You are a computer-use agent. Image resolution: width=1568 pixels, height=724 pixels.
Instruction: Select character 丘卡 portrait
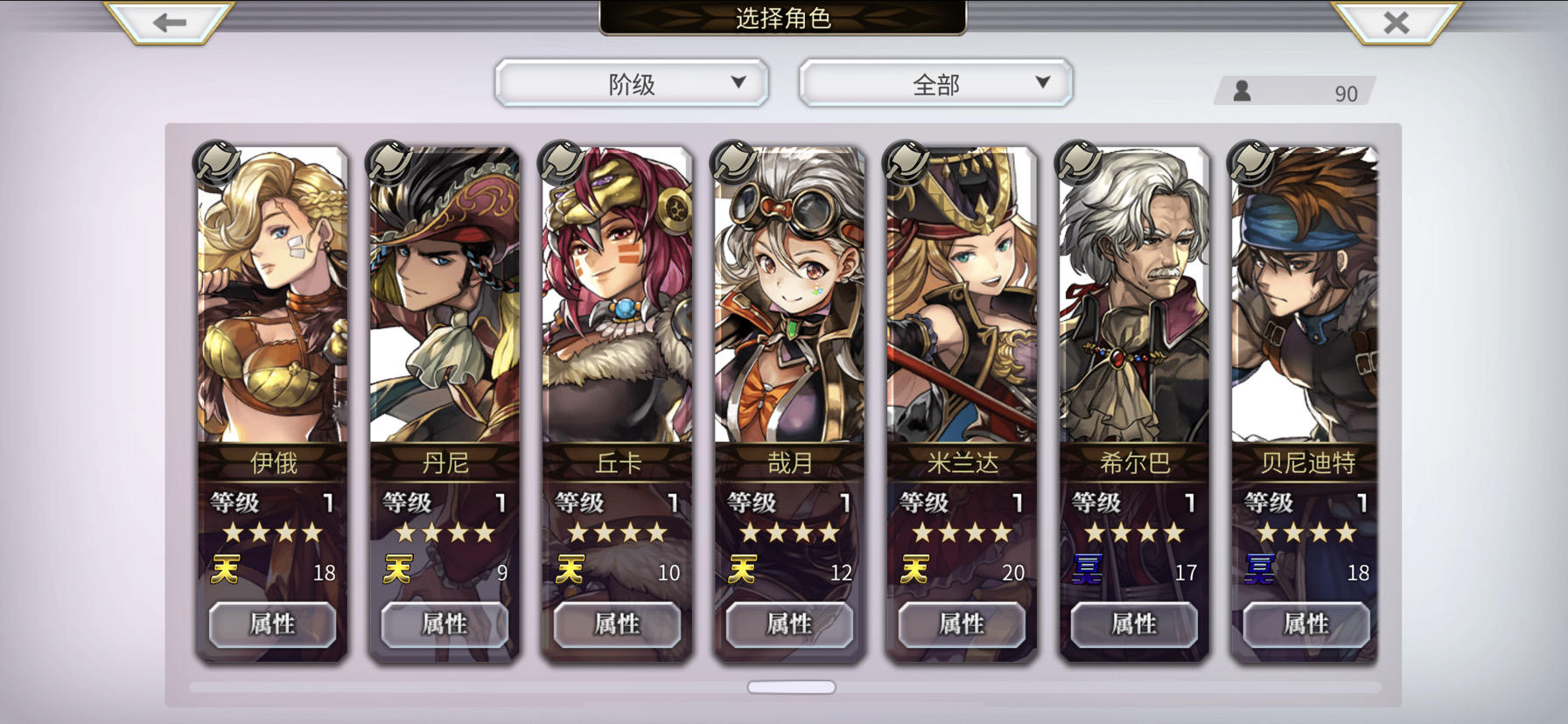617,296
